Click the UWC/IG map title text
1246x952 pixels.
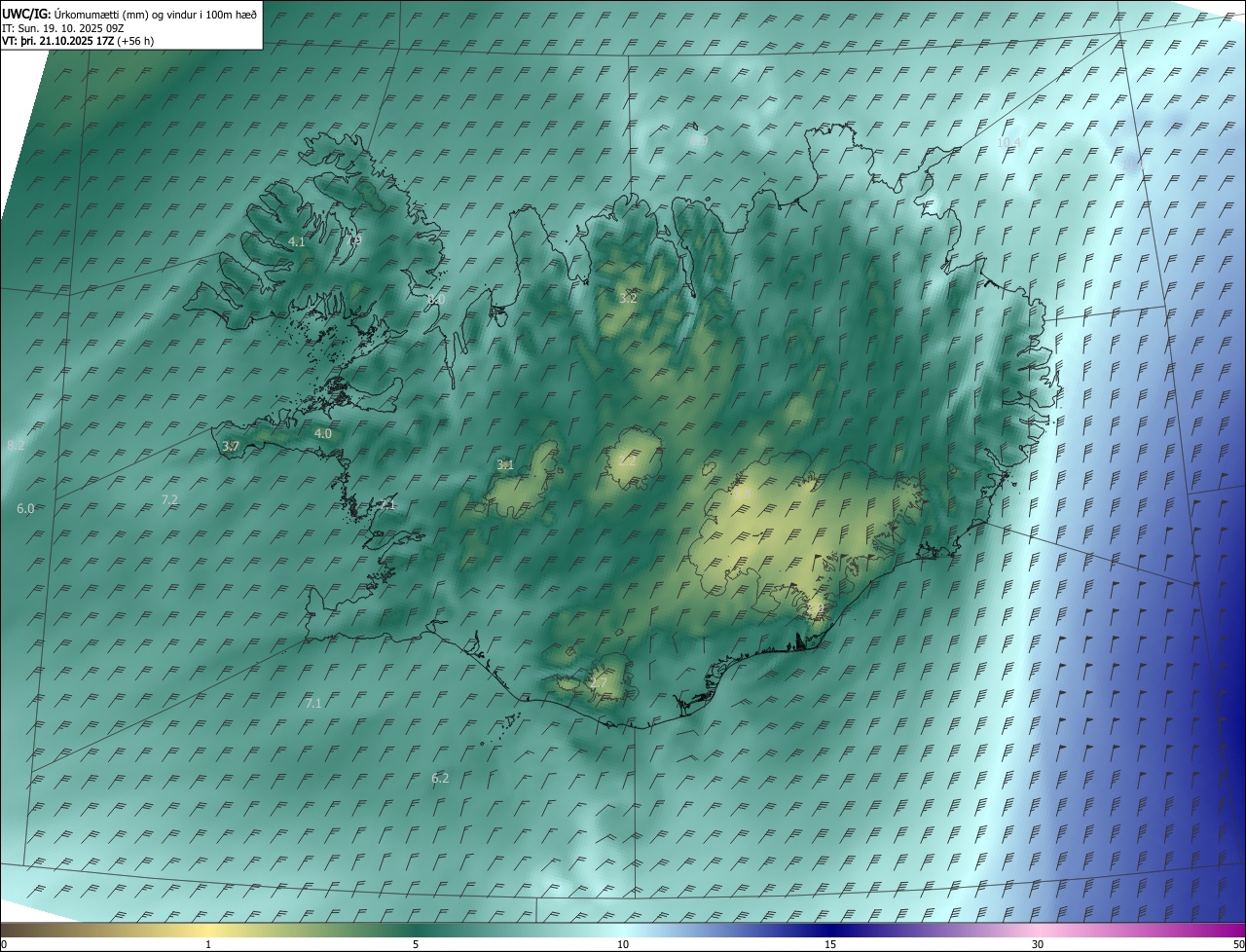[129, 14]
